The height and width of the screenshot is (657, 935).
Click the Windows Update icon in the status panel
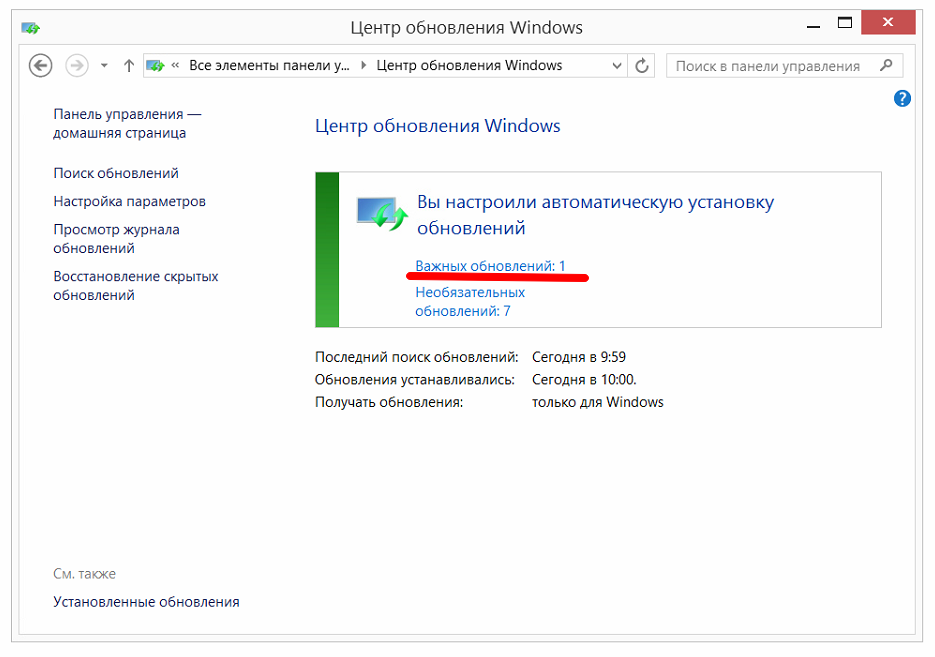pos(382,211)
